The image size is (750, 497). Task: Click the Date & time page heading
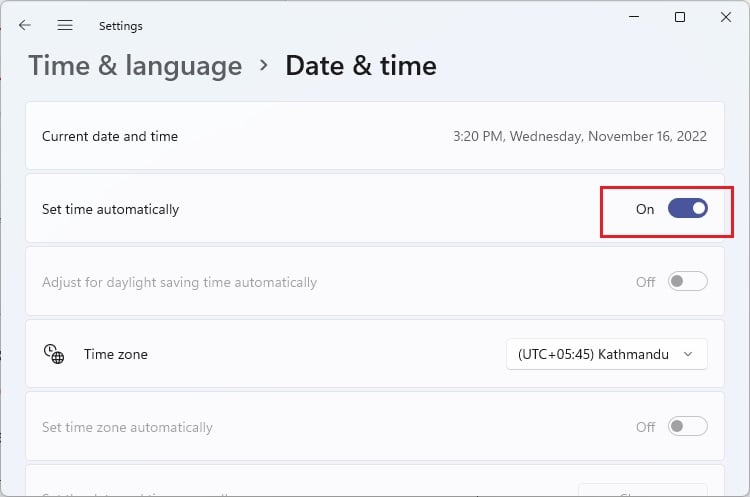tap(361, 66)
